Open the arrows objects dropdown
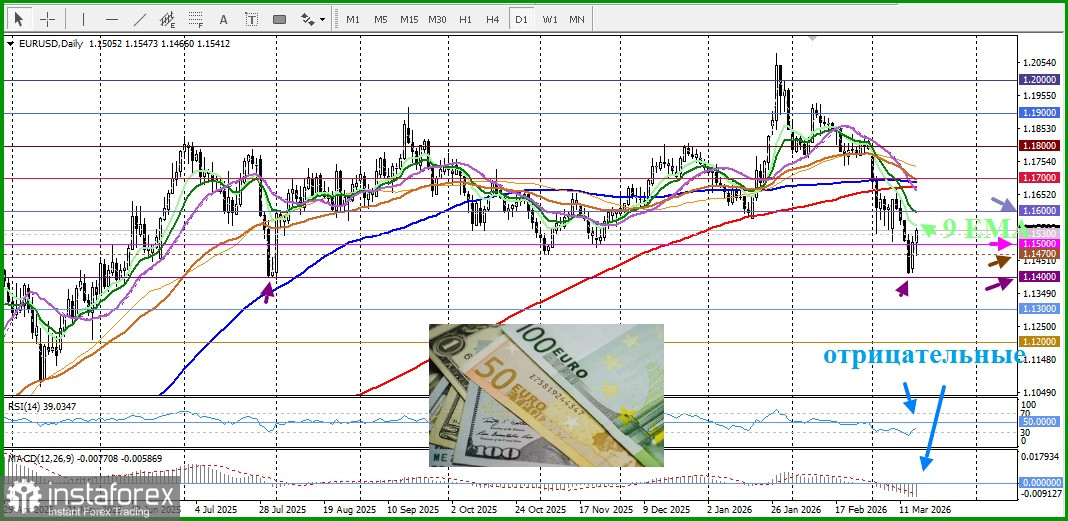 tap(313, 19)
